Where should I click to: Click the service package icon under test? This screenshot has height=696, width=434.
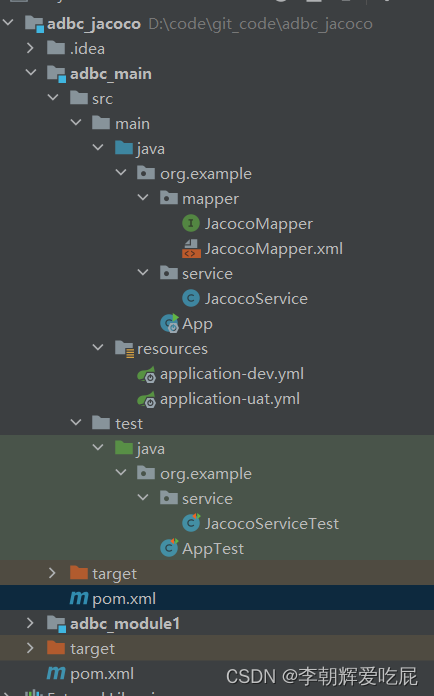(x=169, y=498)
